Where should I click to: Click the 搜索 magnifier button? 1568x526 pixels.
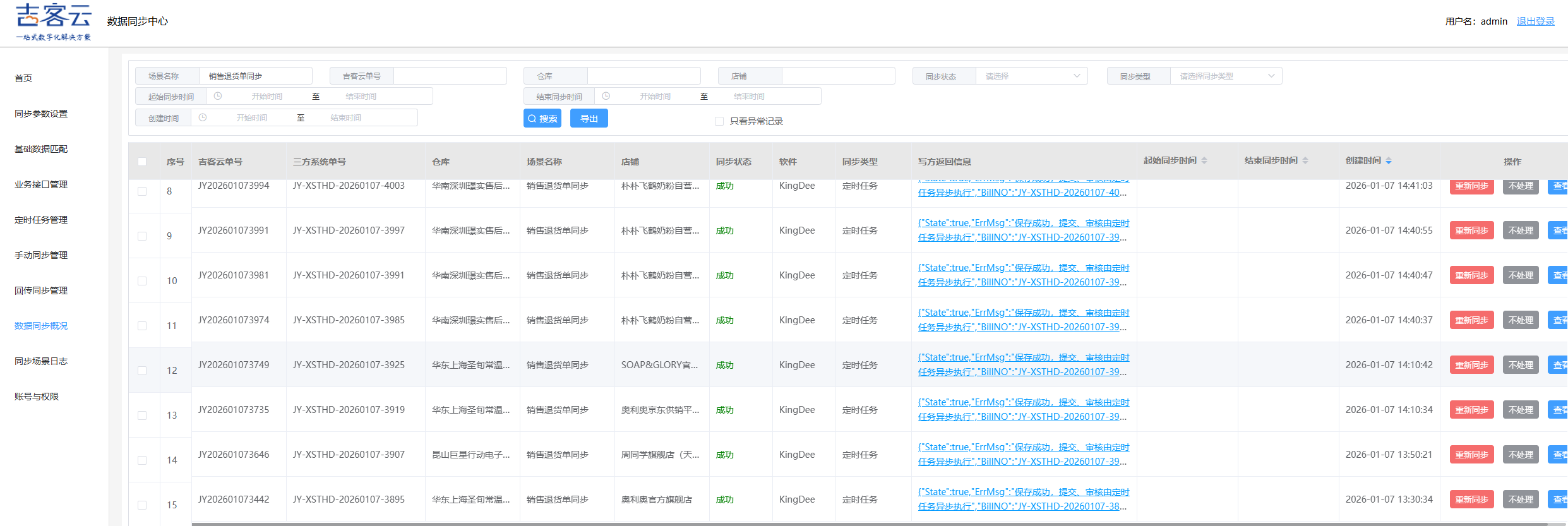(542, 118)
